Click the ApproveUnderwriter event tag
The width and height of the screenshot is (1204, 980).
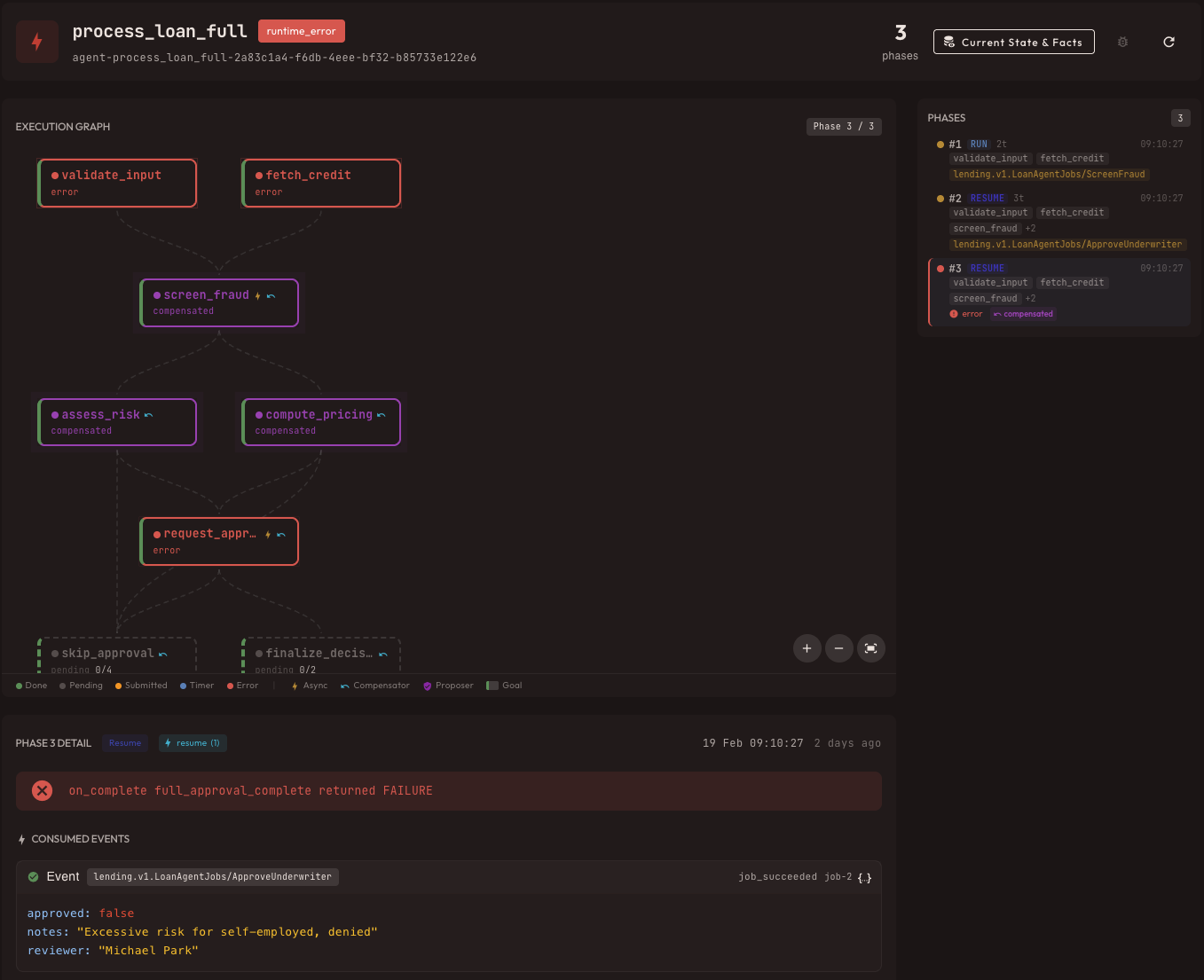213,877
